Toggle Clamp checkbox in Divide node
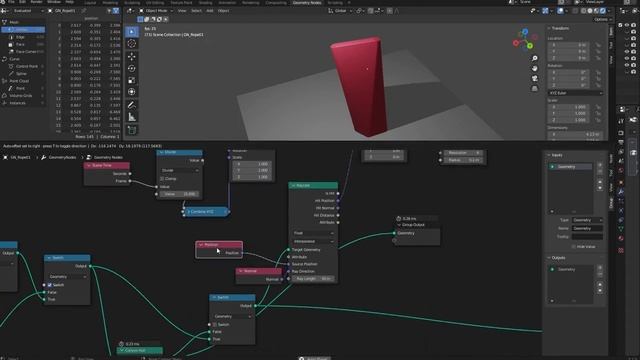Image resolution: width=640 pixels, height=360 pixels. [x=162, y=179]
